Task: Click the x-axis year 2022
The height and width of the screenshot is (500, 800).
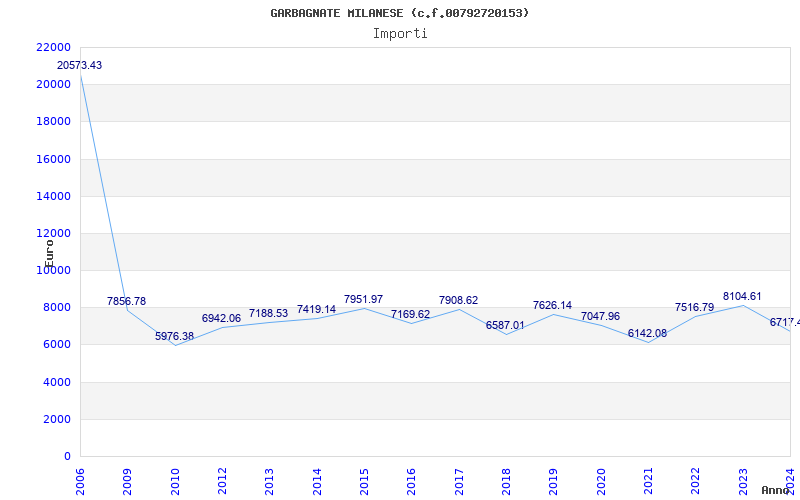Action: click(695, 482)
